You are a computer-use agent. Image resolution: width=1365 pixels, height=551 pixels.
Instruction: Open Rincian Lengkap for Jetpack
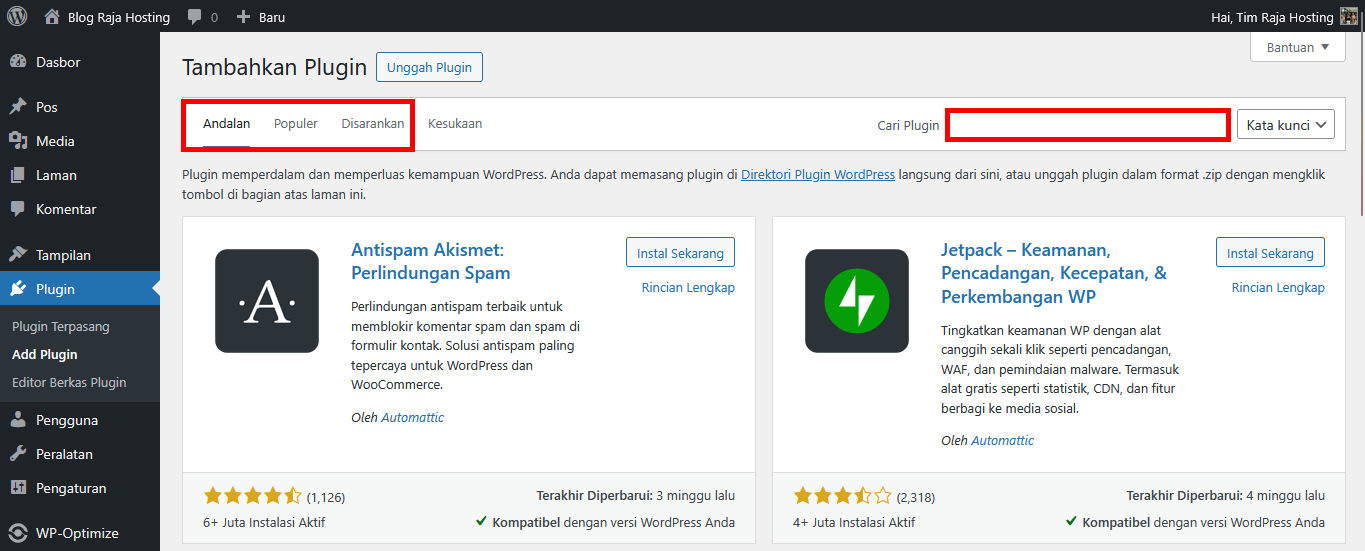tap(1278, 288)
